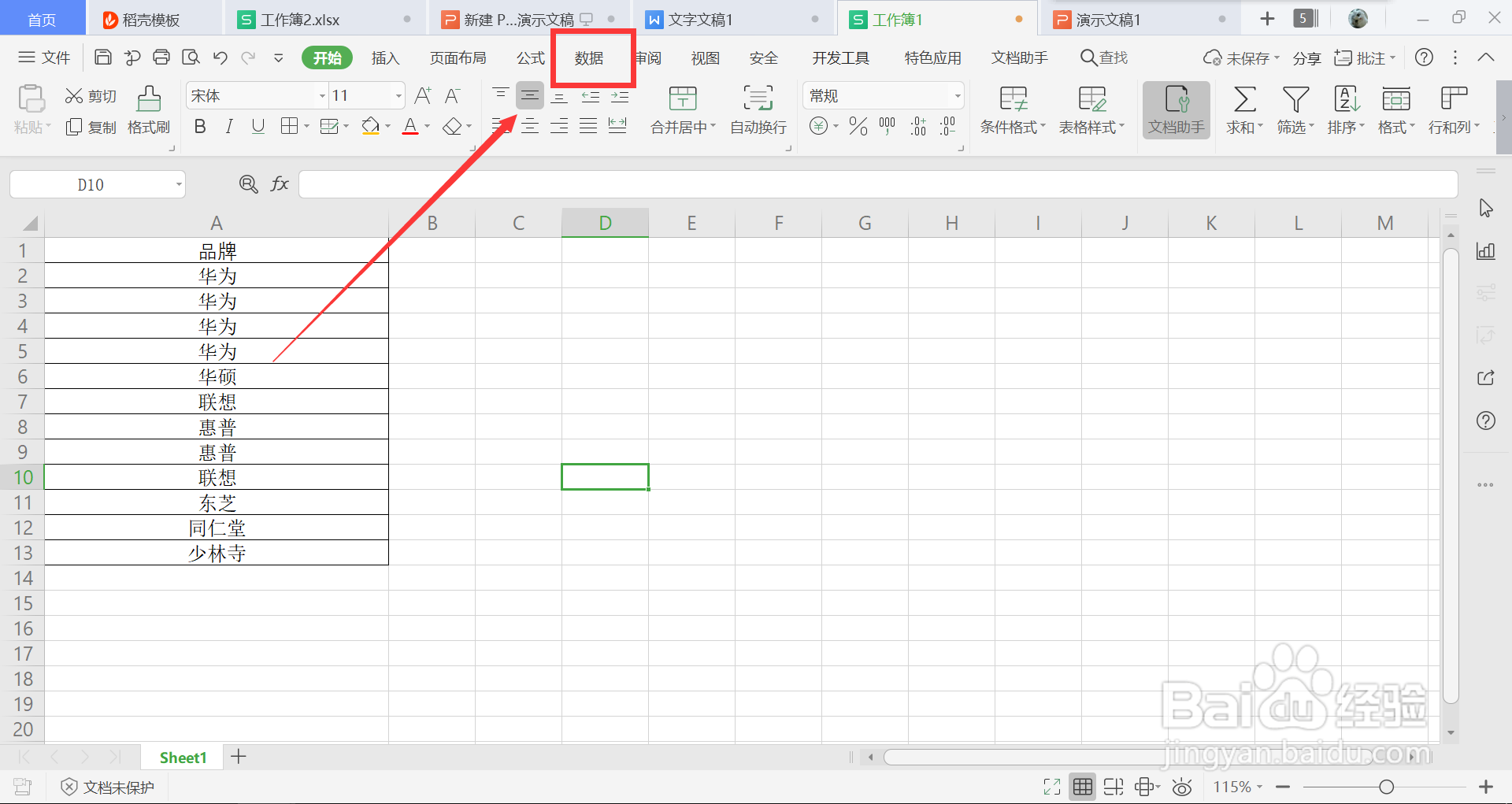The width and height of the screenshot is (1512, 804).
Task: Decrease font size with the smaller A icon
Action: (x=452, y=96)
